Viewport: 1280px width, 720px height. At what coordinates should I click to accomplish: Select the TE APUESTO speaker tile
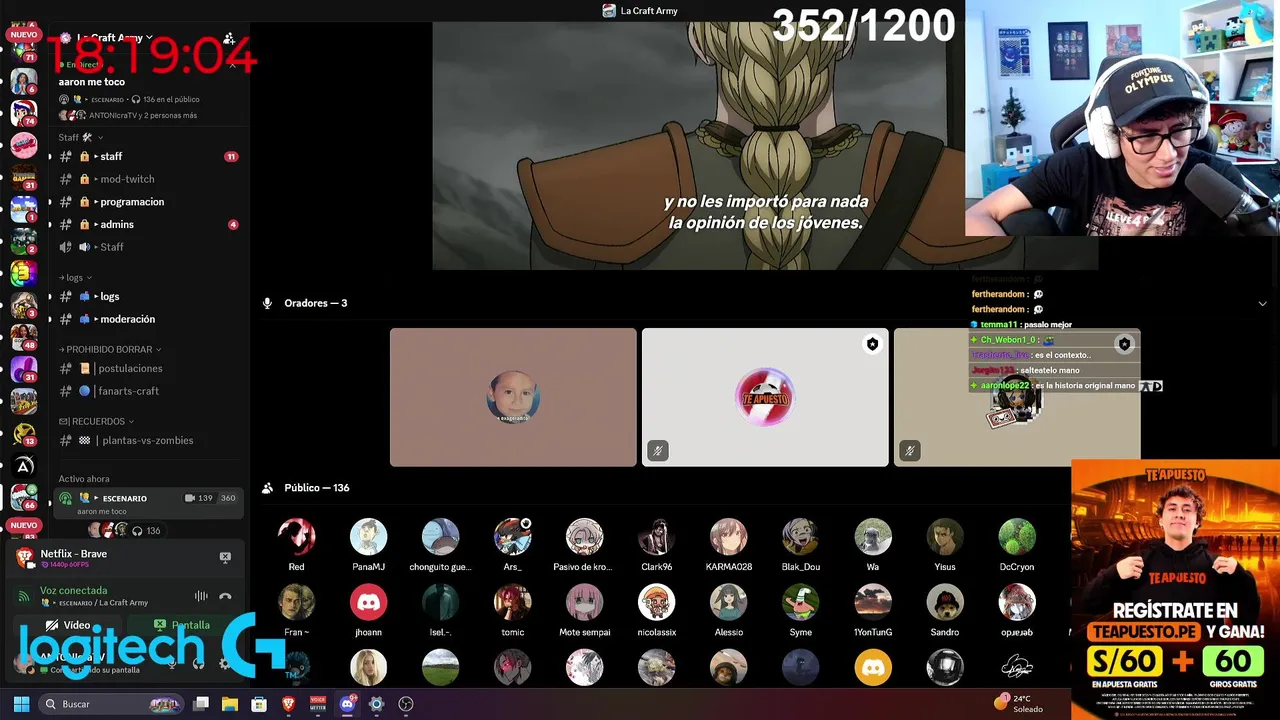pos(765,397)
